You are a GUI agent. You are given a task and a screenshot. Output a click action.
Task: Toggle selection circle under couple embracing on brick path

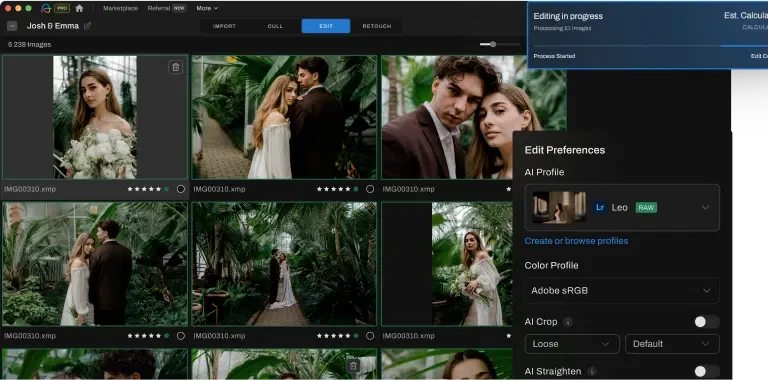pyautogui.click(x=370, y=189)
